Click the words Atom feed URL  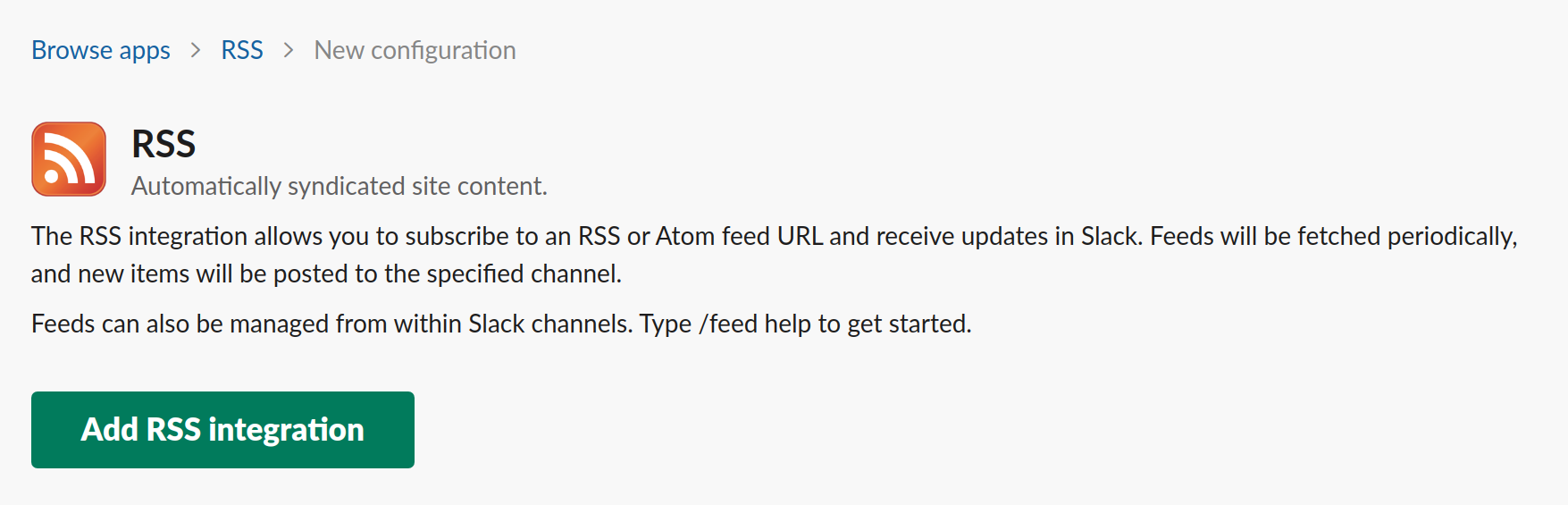[x=739, y=236]
